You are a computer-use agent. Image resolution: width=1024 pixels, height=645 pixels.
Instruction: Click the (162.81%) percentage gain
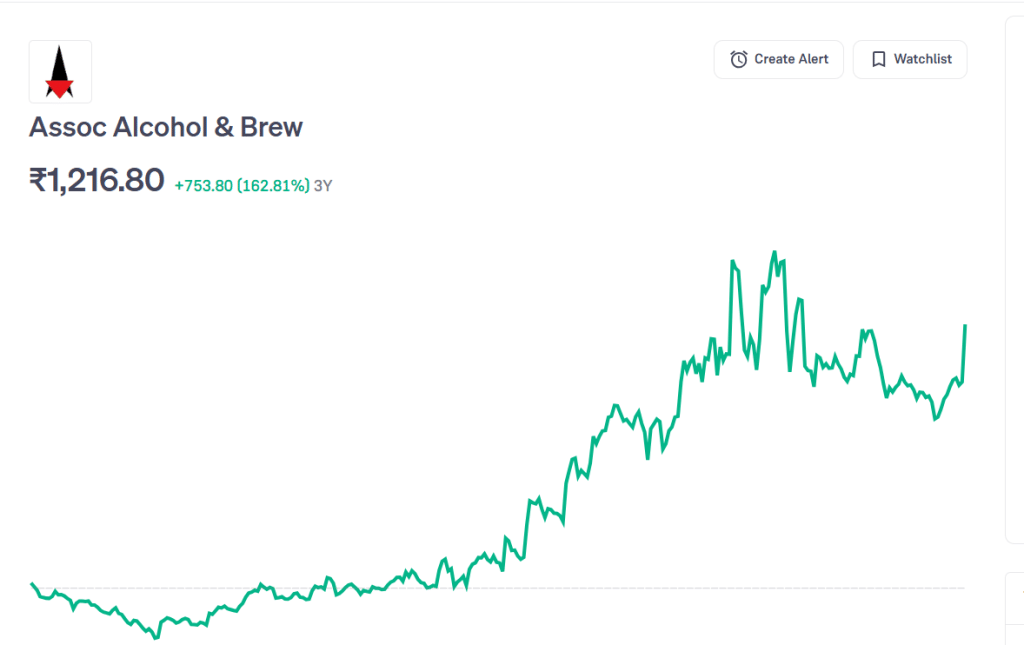coord(273,185)
